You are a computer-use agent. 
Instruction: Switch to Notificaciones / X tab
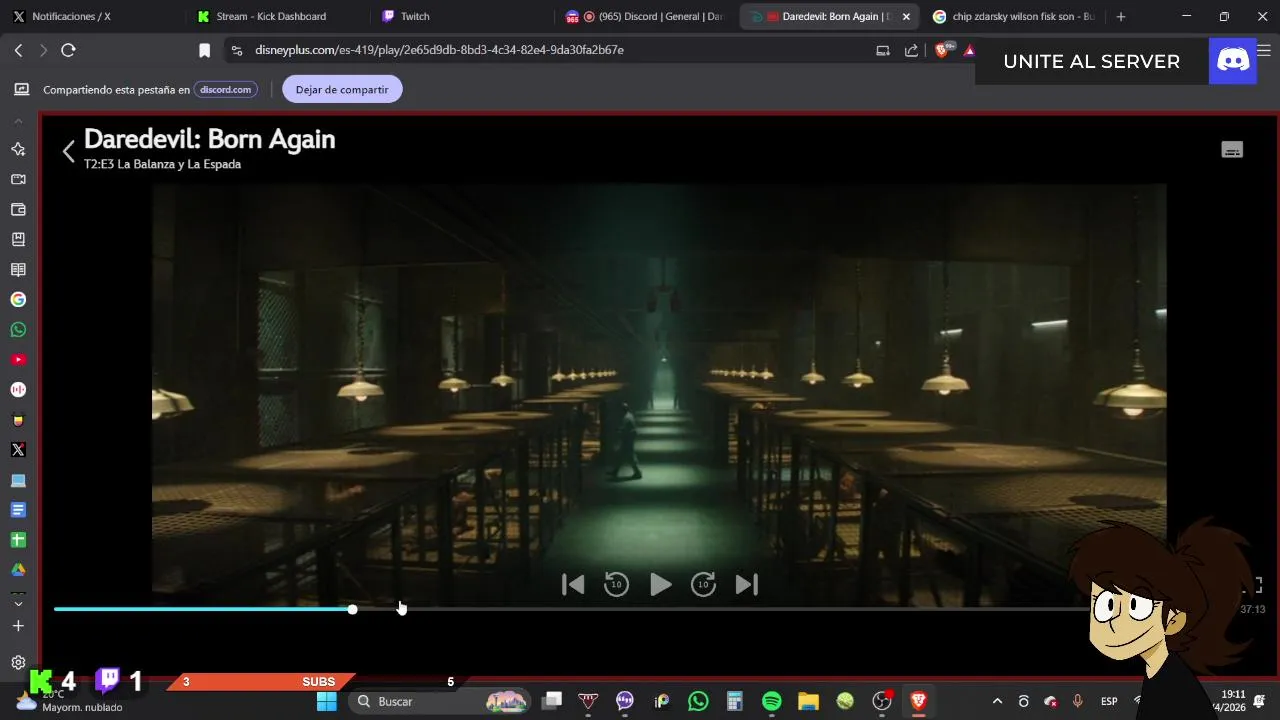click(90, 16)
